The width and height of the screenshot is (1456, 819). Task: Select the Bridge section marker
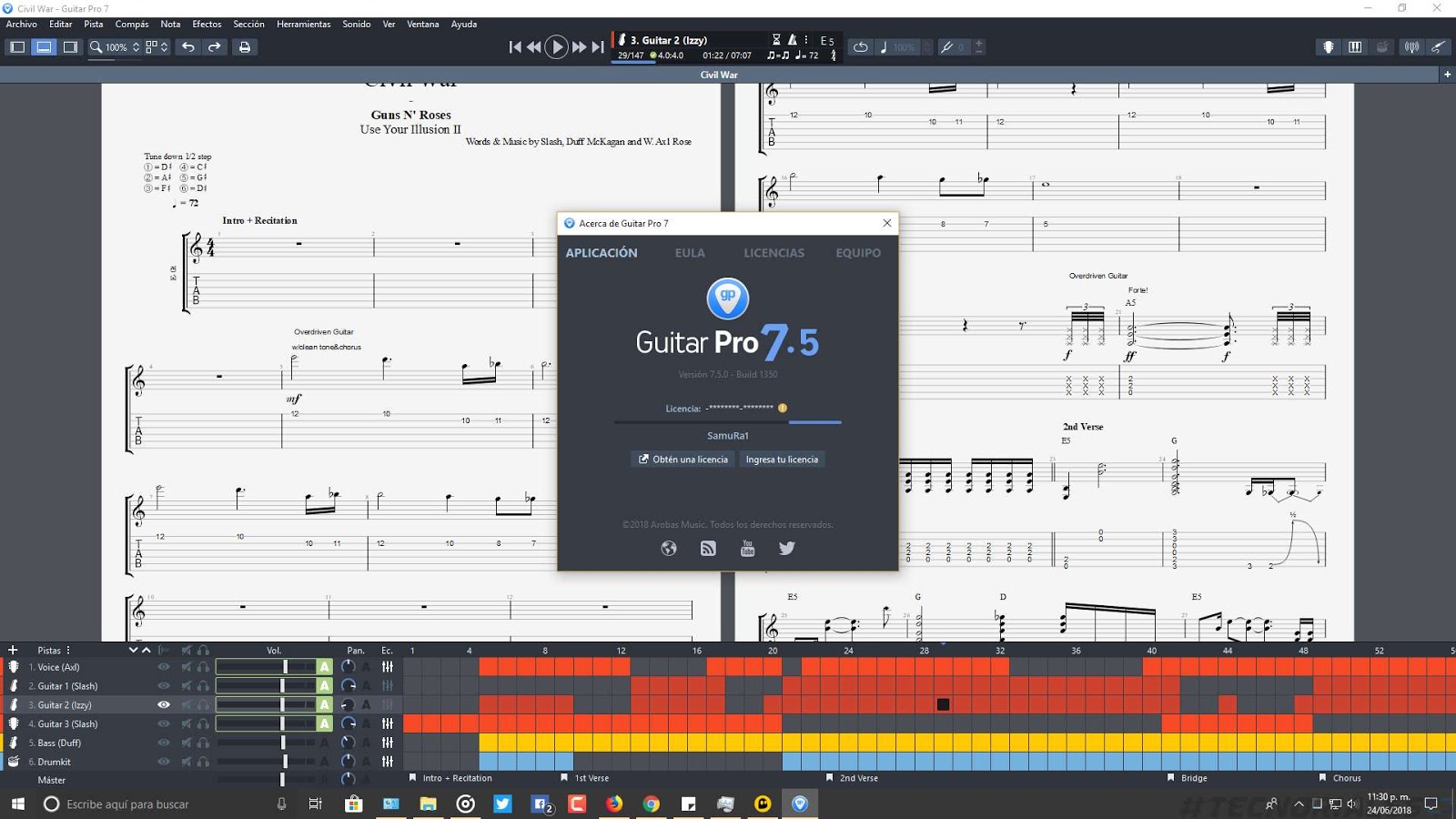[x=1188, y=778]
